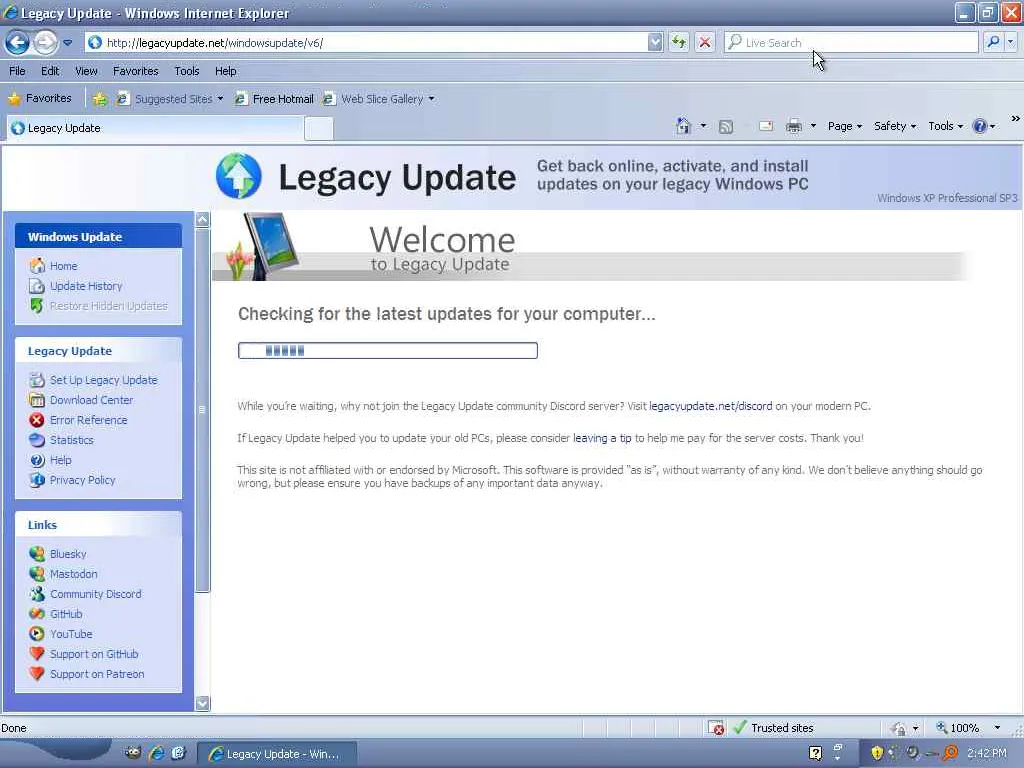Open the Mastodon link
Viewport: 1024px width, 768px height.
pos(73,574)
